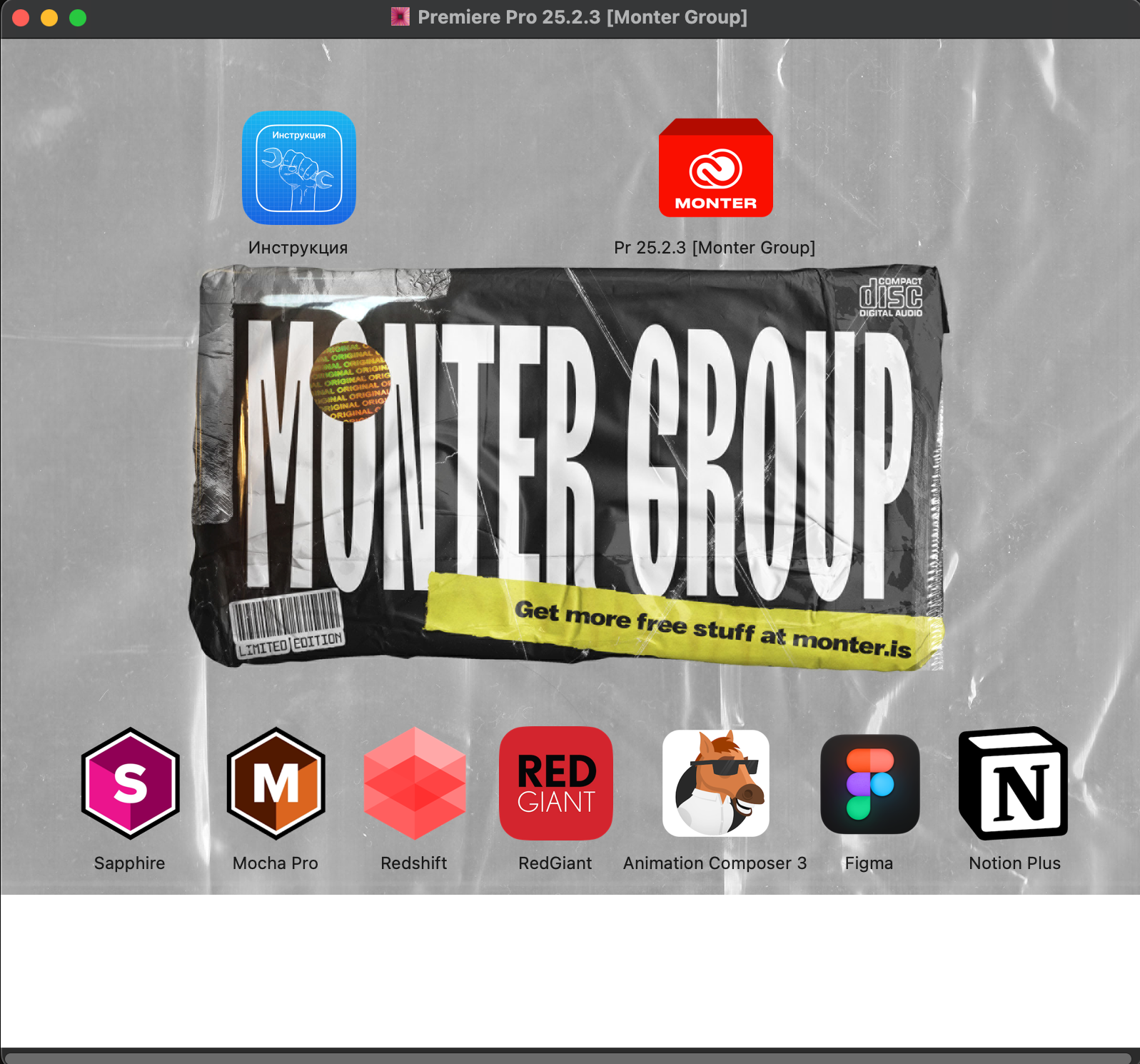1140x1064 pixels.
Task: Minimize the window with the yellow button
Action: (x=49, y=18)
